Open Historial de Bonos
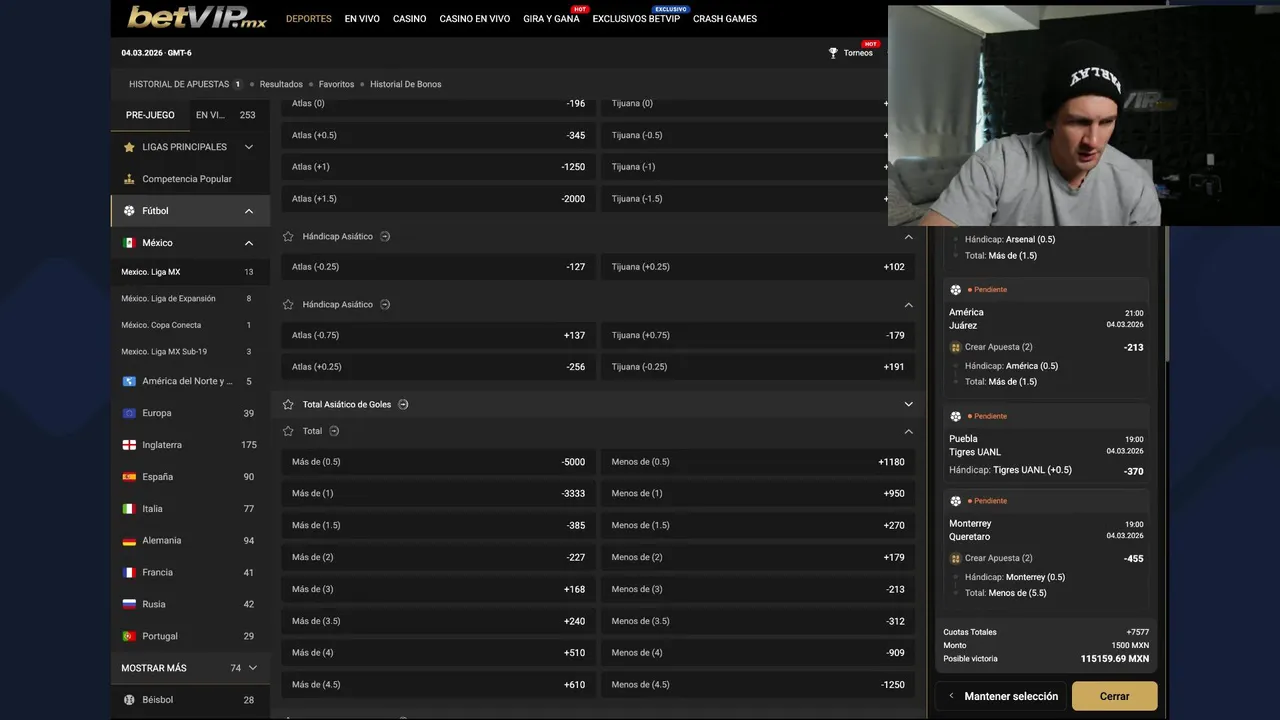The height and width of the screenshot is (720, 1280). coord(405,84)
